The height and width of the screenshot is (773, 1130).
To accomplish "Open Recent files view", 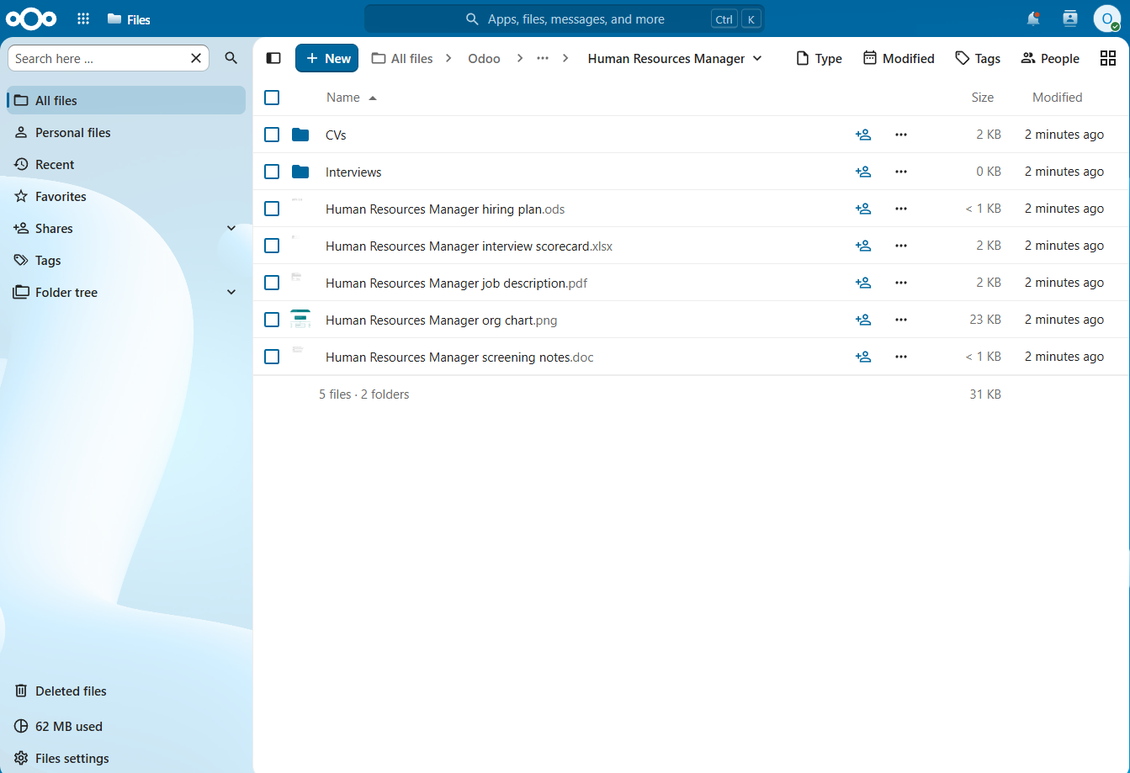I will coord(126,164).
